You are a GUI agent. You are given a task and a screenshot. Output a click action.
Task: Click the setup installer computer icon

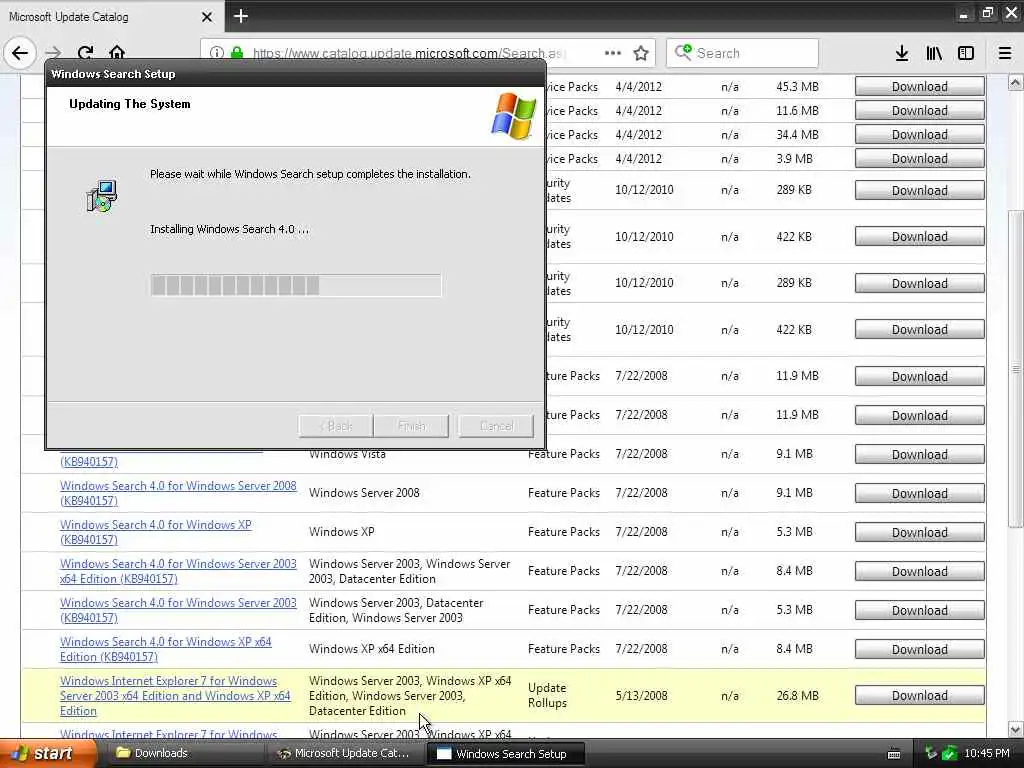pos(102,196)
